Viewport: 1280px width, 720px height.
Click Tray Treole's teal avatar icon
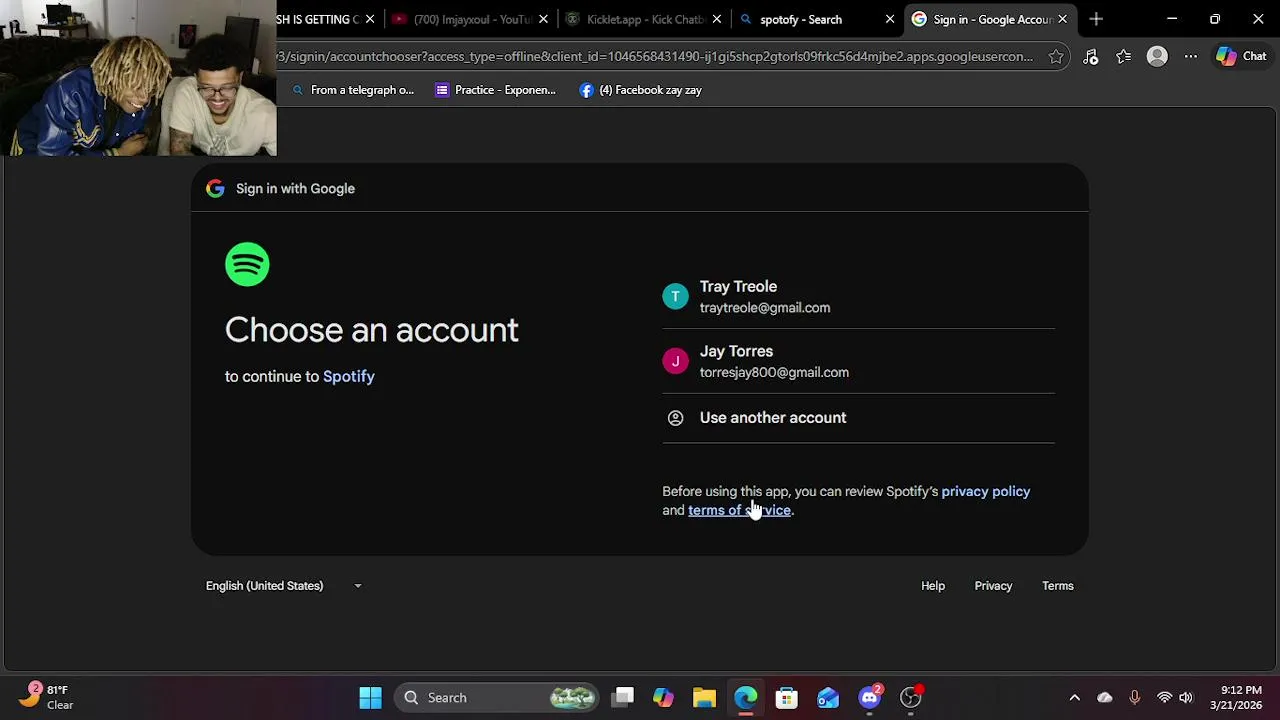click(675, 296)
